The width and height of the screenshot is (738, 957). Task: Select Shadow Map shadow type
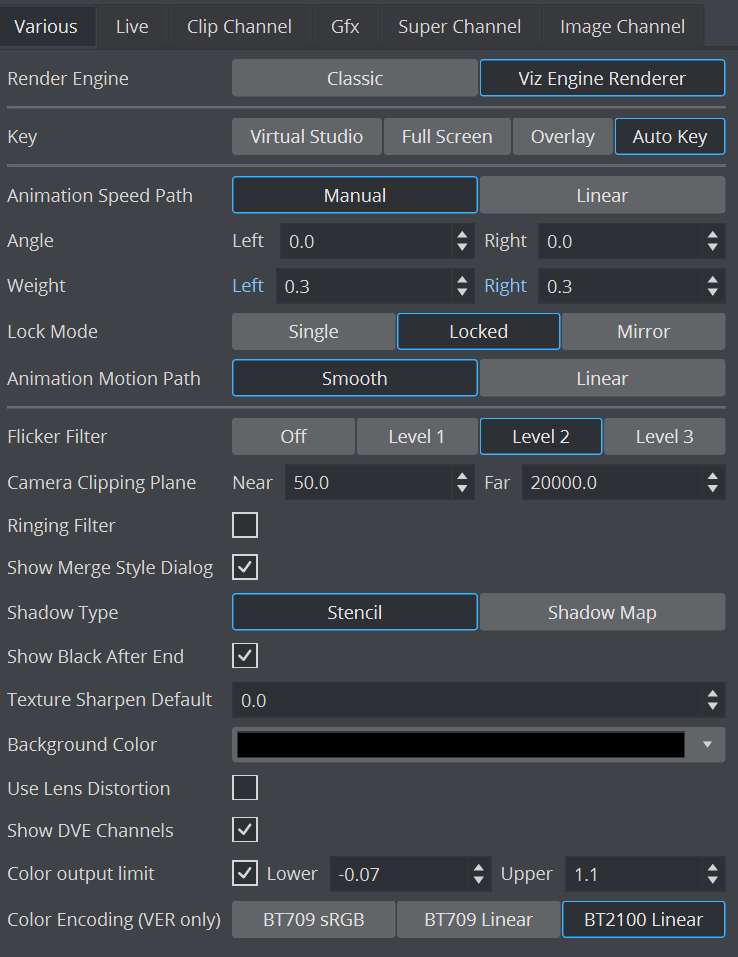602,613
